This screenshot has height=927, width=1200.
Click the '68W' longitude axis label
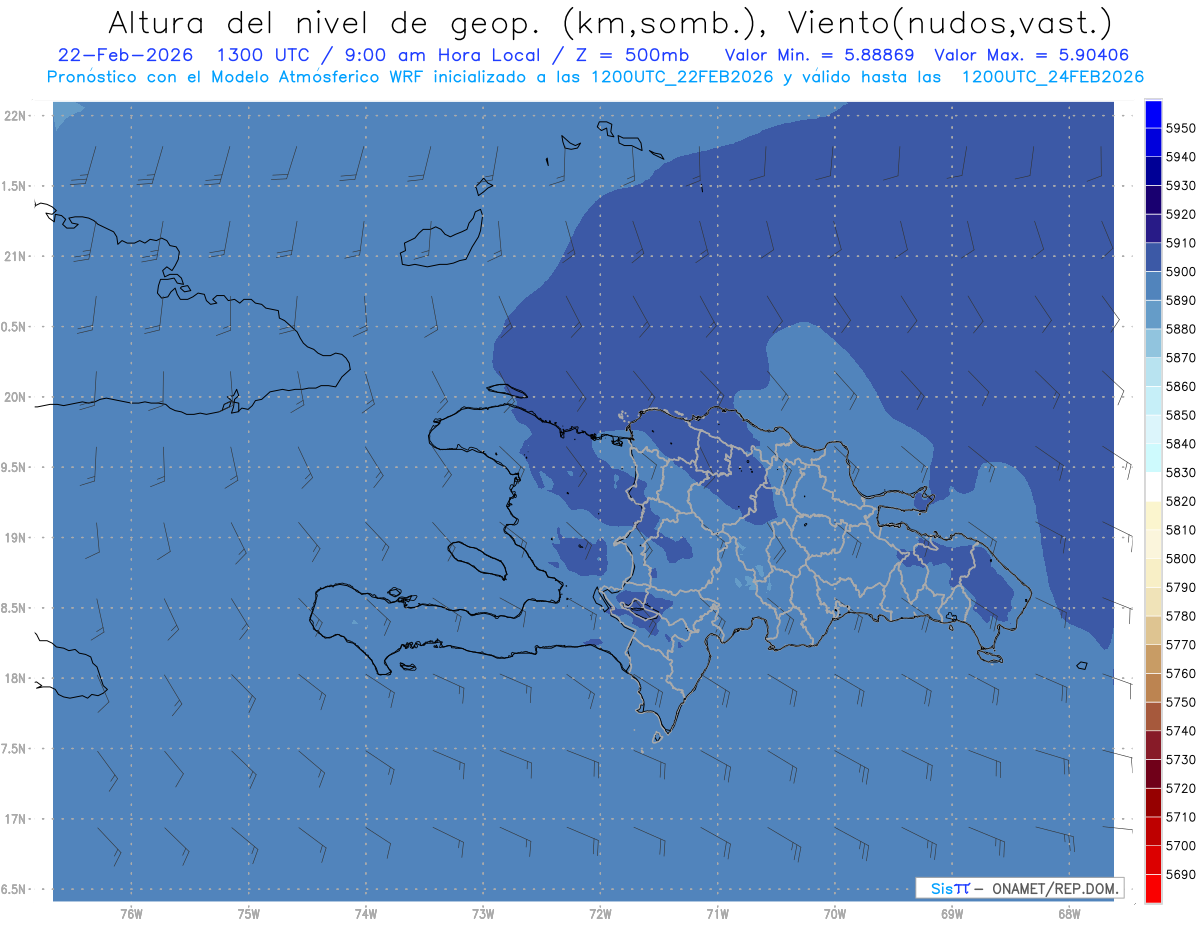tap(1069, 914)
